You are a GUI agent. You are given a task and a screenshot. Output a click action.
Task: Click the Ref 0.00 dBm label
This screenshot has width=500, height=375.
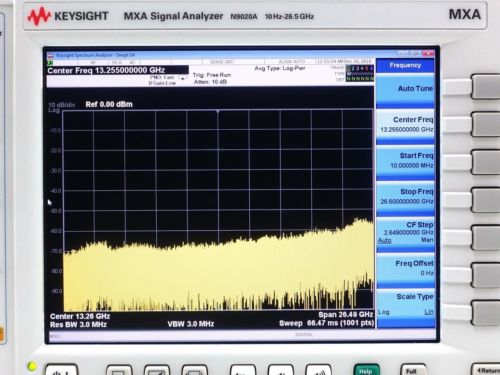pos(109,104)
